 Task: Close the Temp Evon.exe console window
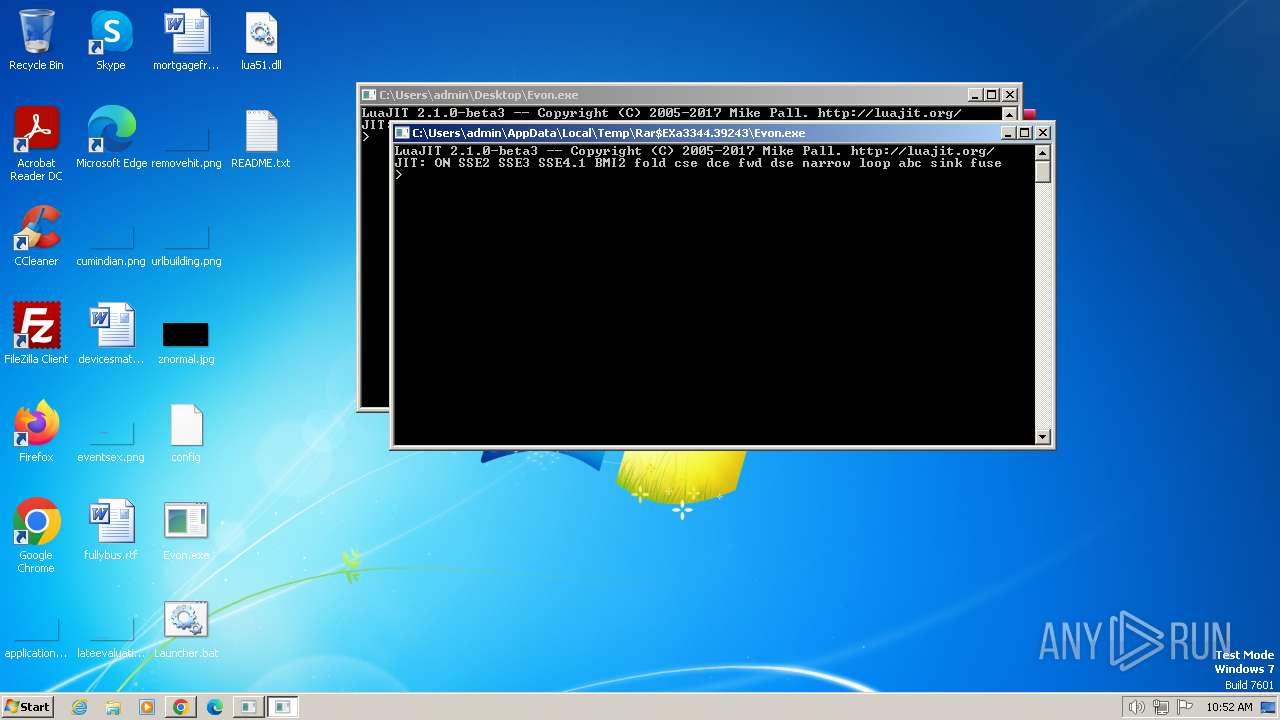[1043, 133]
